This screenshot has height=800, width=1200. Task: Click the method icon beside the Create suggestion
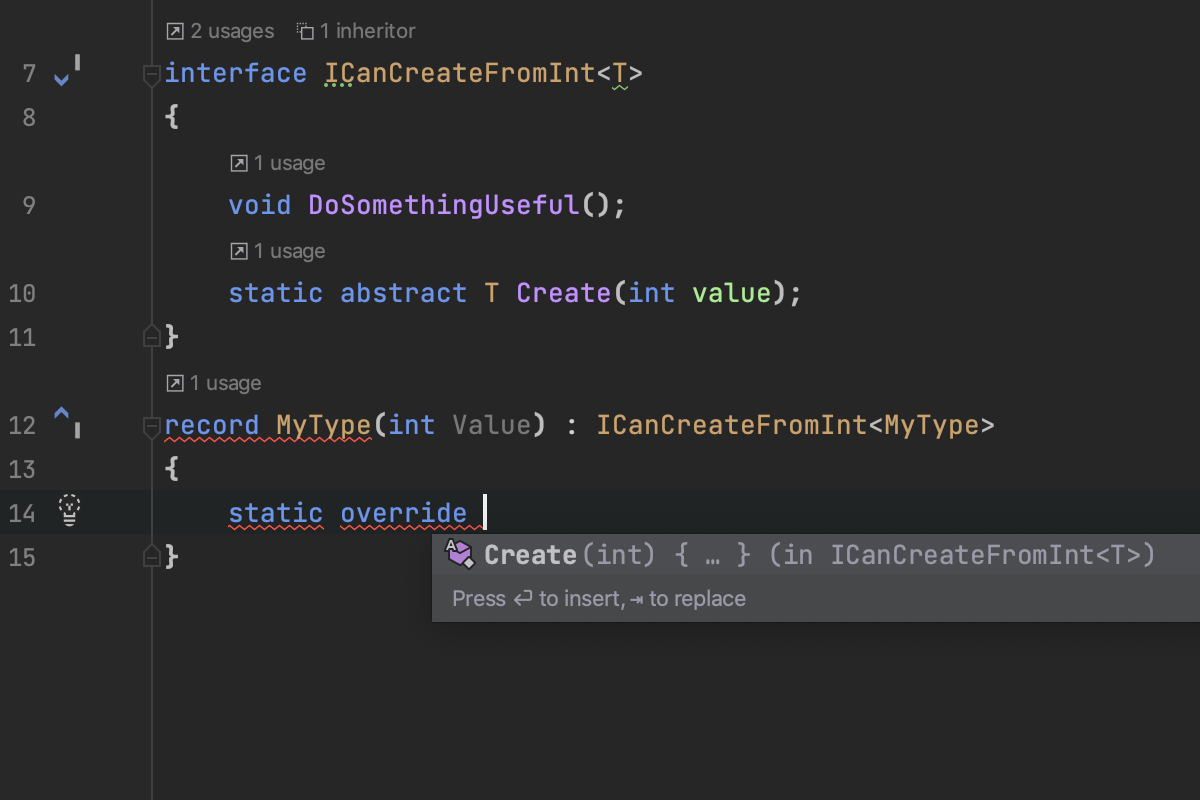(459, 554)
